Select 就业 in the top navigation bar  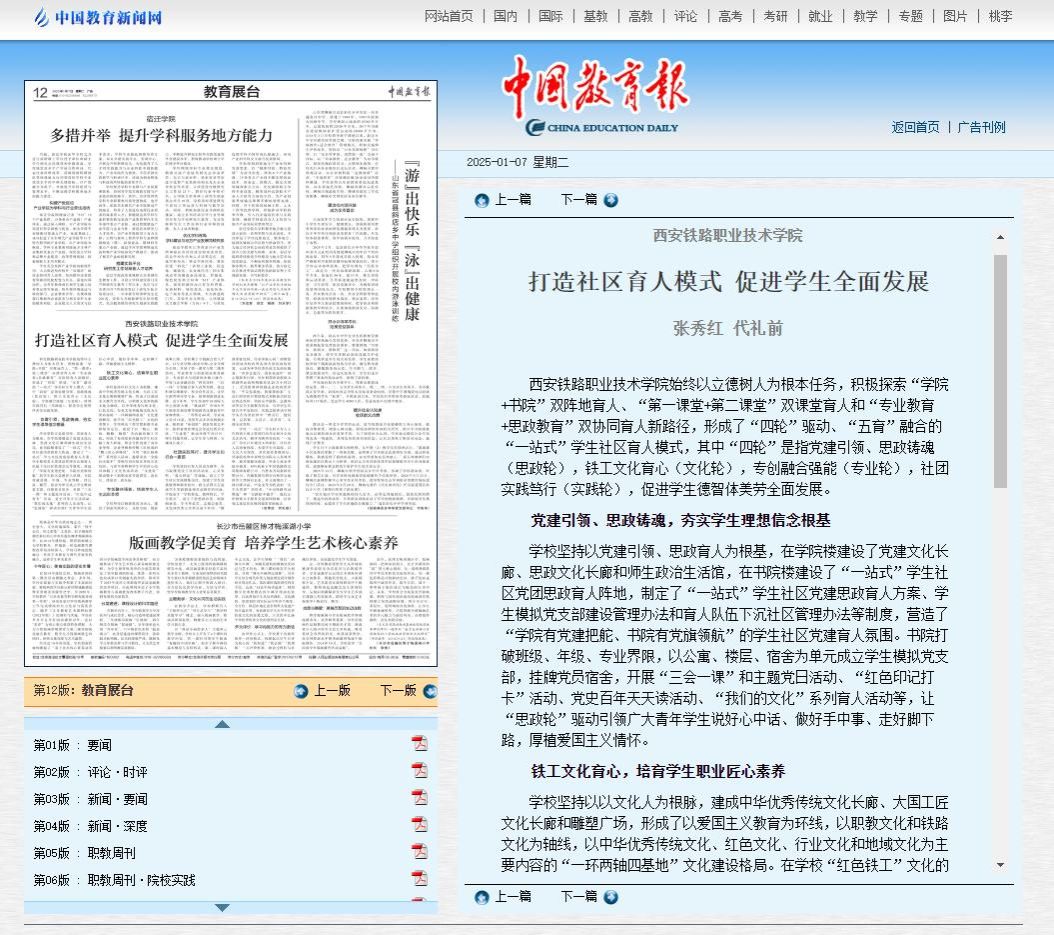[x=820, y=16]
